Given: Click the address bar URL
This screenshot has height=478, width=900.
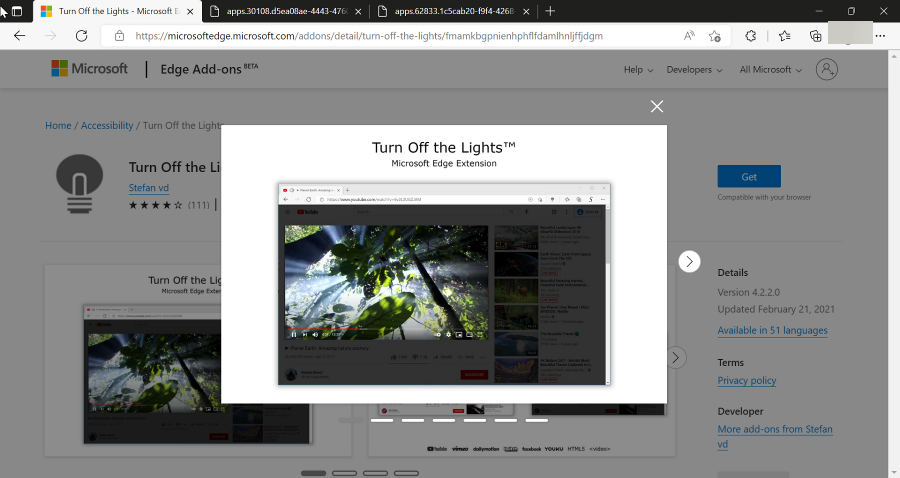Looking at the screenshot, I should click(x=369, y=36).
